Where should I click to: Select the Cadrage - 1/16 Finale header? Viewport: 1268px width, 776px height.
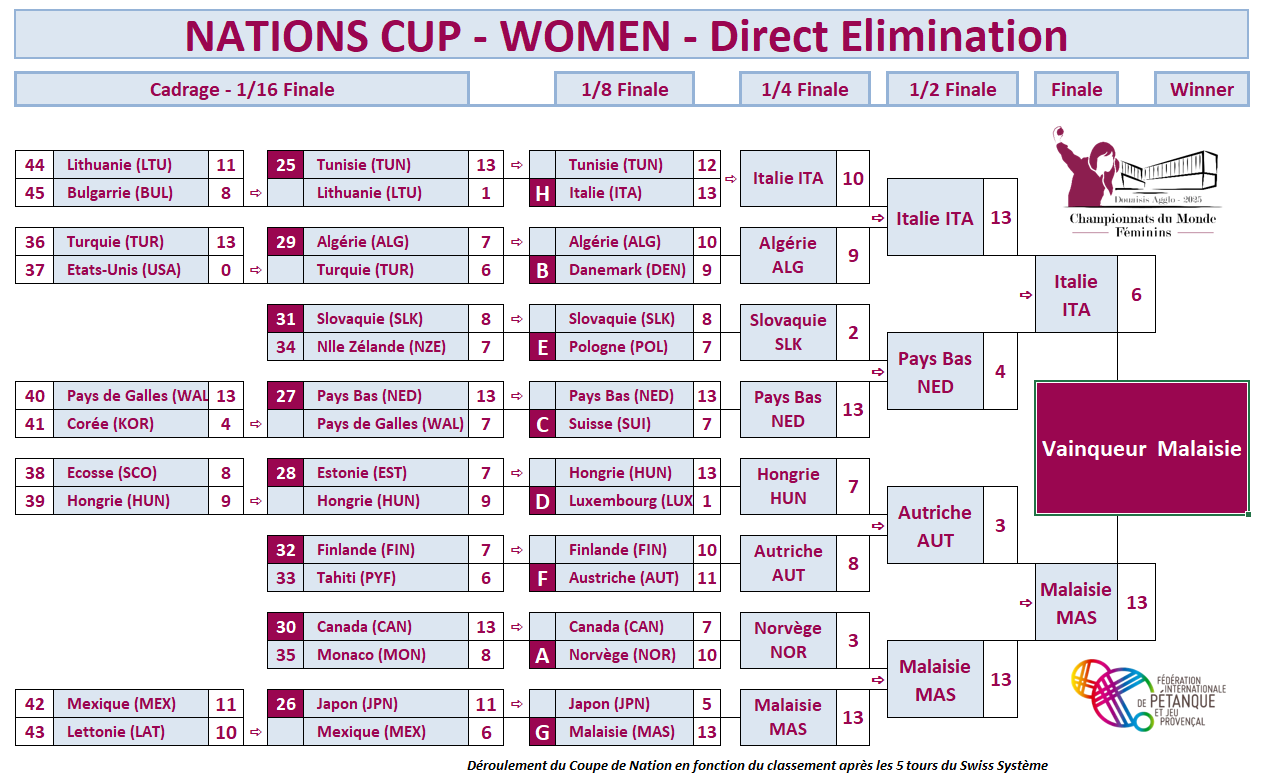tap(242, 89)
